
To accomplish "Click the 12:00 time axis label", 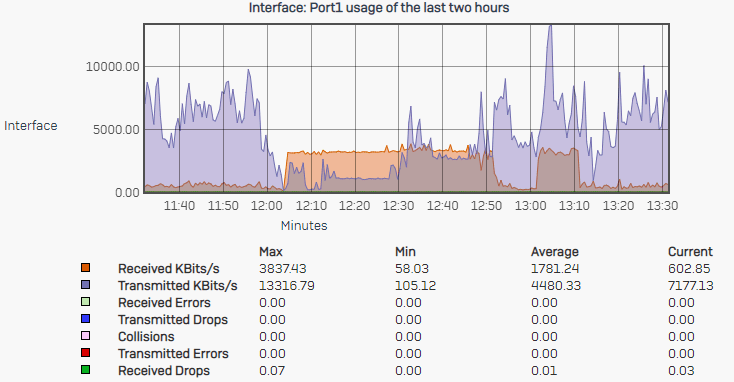I will [267, 206].
